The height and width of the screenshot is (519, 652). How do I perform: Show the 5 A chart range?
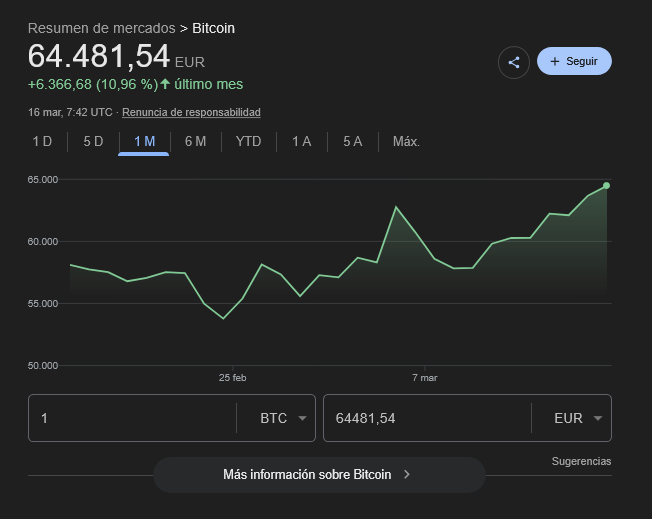(353, 141)
